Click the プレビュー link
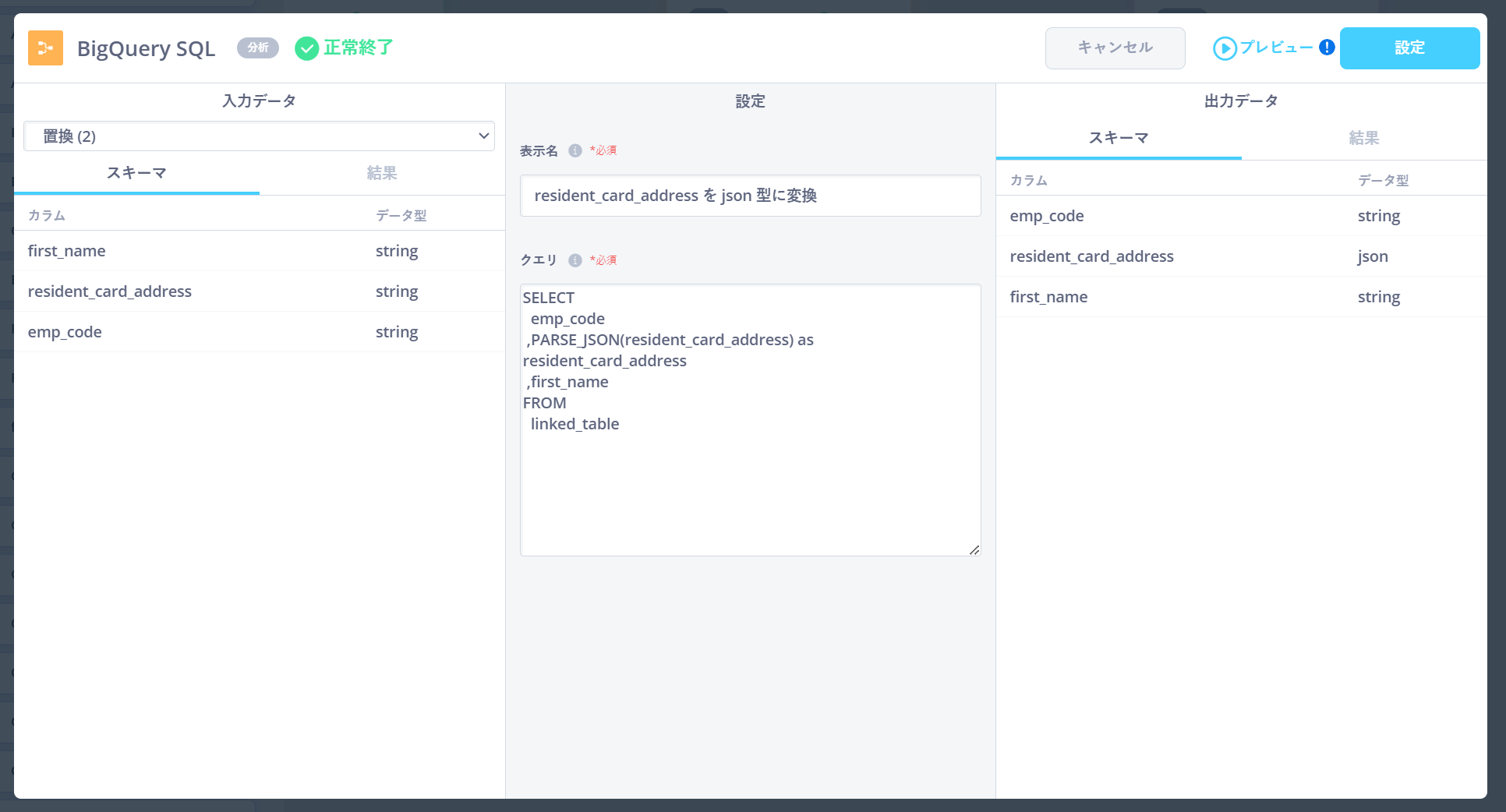Image resolution: width=1506 pixels, height=812 pixels. [1276, 48]
